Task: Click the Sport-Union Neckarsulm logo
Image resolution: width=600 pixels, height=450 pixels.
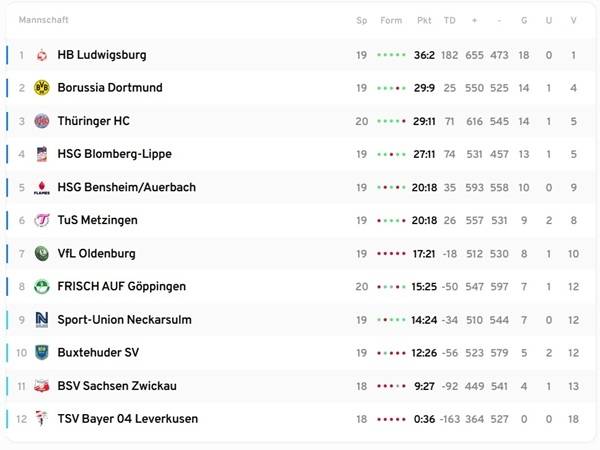Action: [x=42, y=319]
